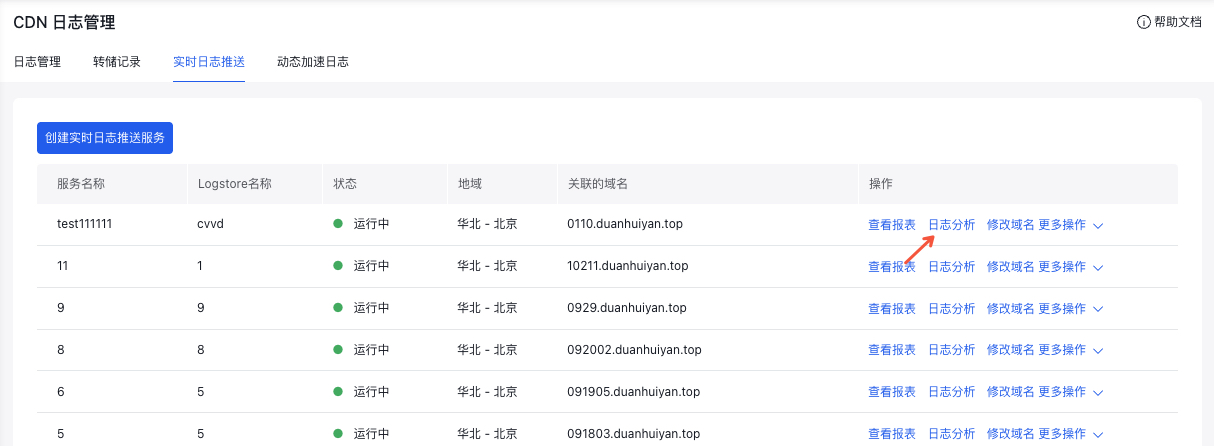Image resolution: width=1214 pixels, height=446 pixels.
Task: Click the green status dot for test111111
Action: (x=338, y=224)
